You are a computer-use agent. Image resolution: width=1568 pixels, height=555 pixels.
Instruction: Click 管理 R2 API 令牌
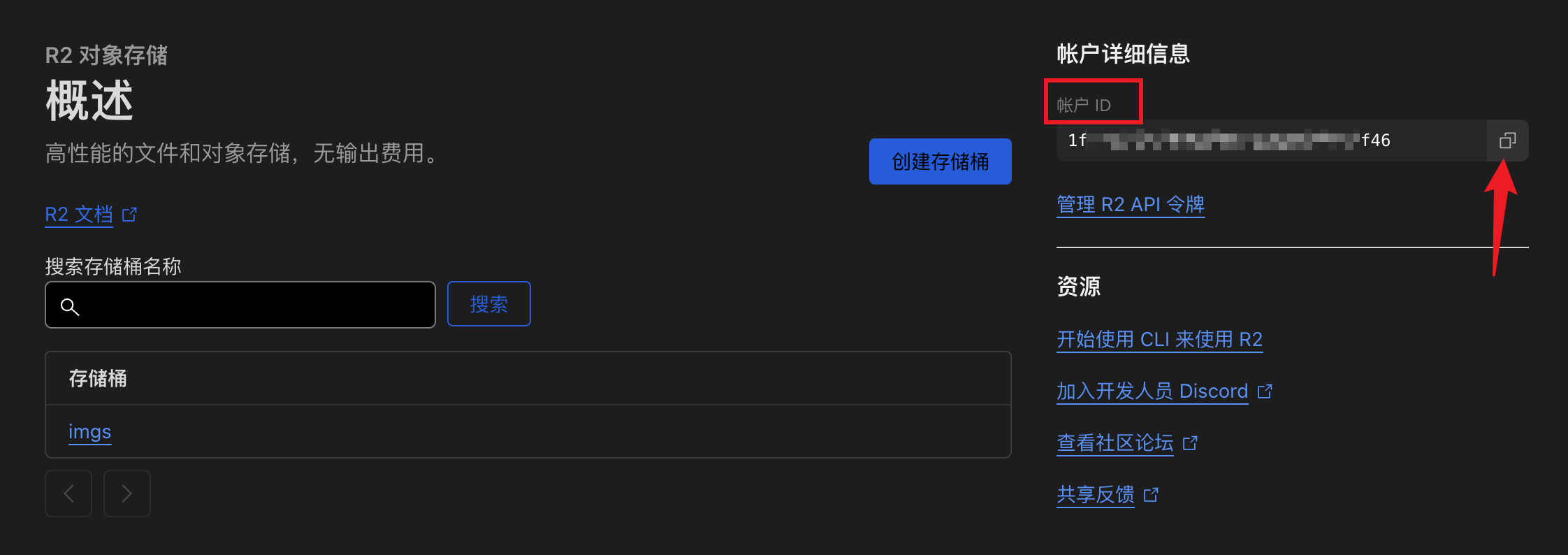[1131, 204]
